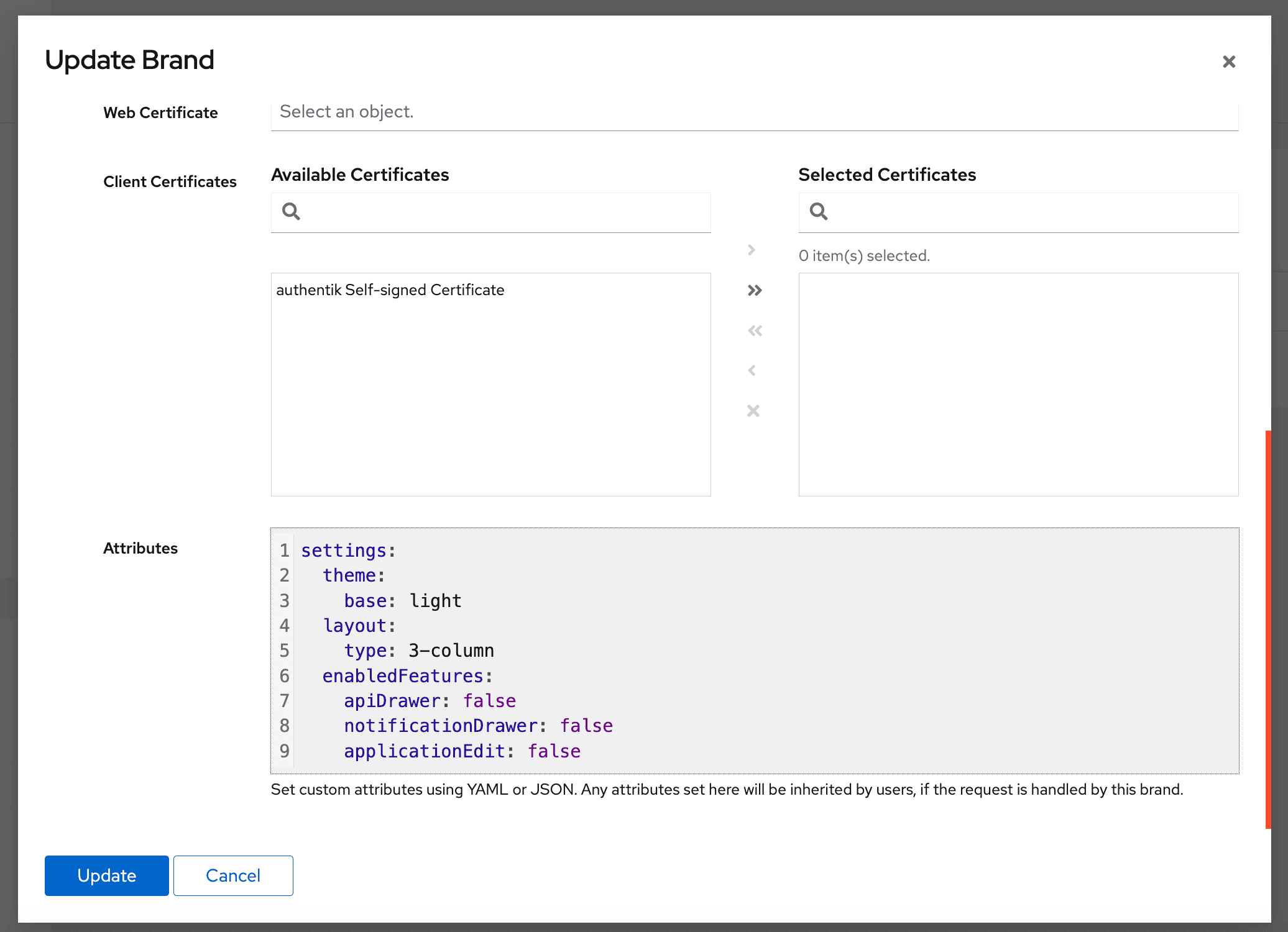Click the Selected Certificates search magnifier icon
The image size is (1288, 932).
[x=818, y=211]
